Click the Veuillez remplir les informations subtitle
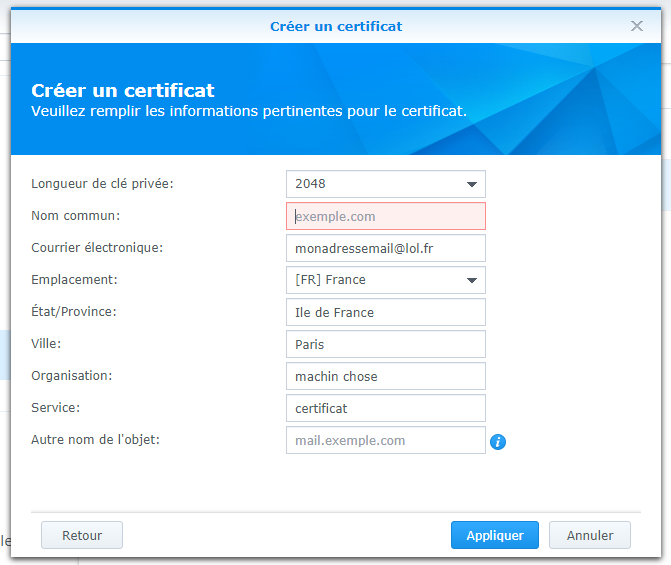The width and height of the screenshot is (671, 565). 248,111
